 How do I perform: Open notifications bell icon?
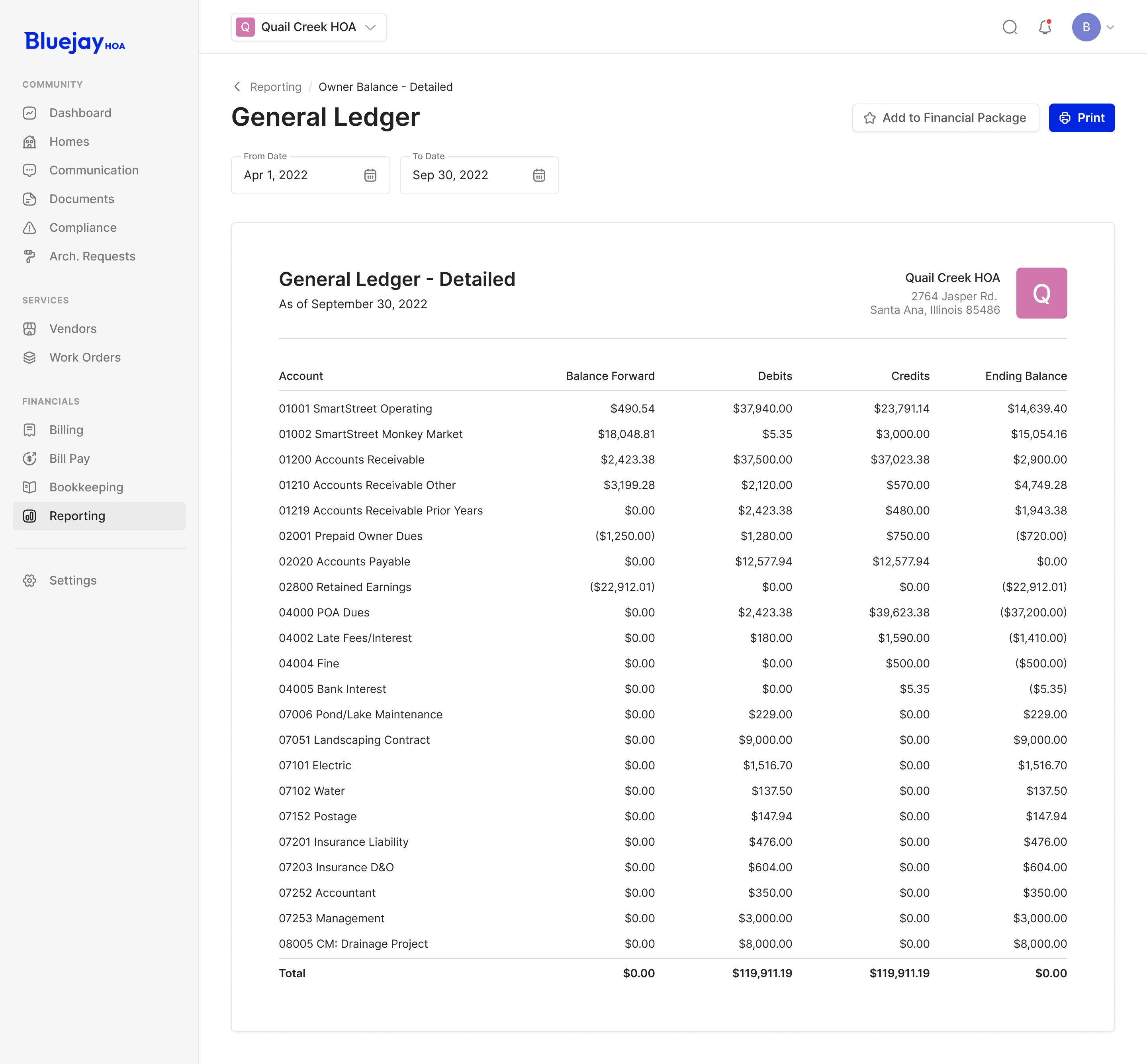pos(1045,27)
